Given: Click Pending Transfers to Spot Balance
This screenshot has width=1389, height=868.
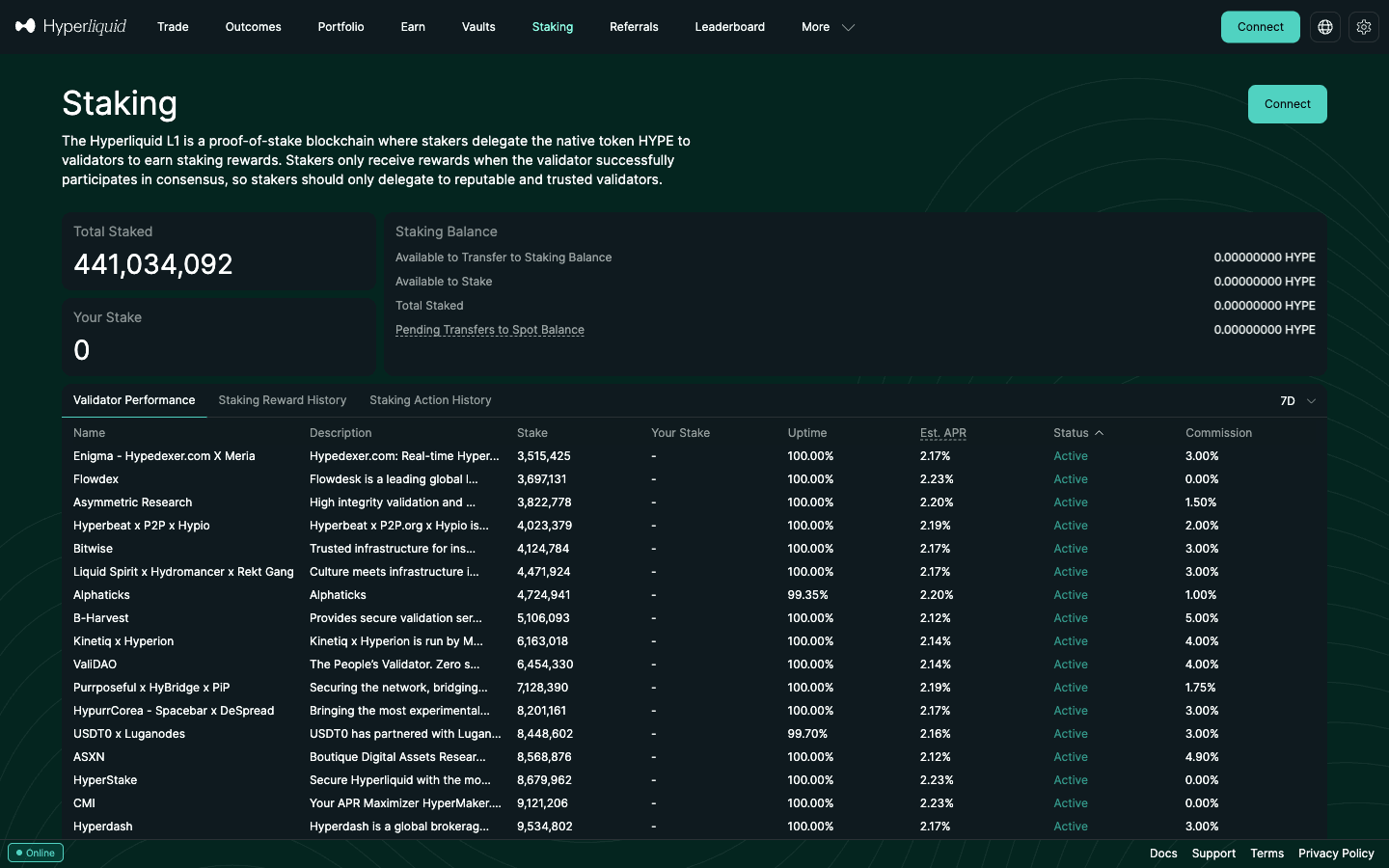Looking at the screenshot, I should point(490,330).
